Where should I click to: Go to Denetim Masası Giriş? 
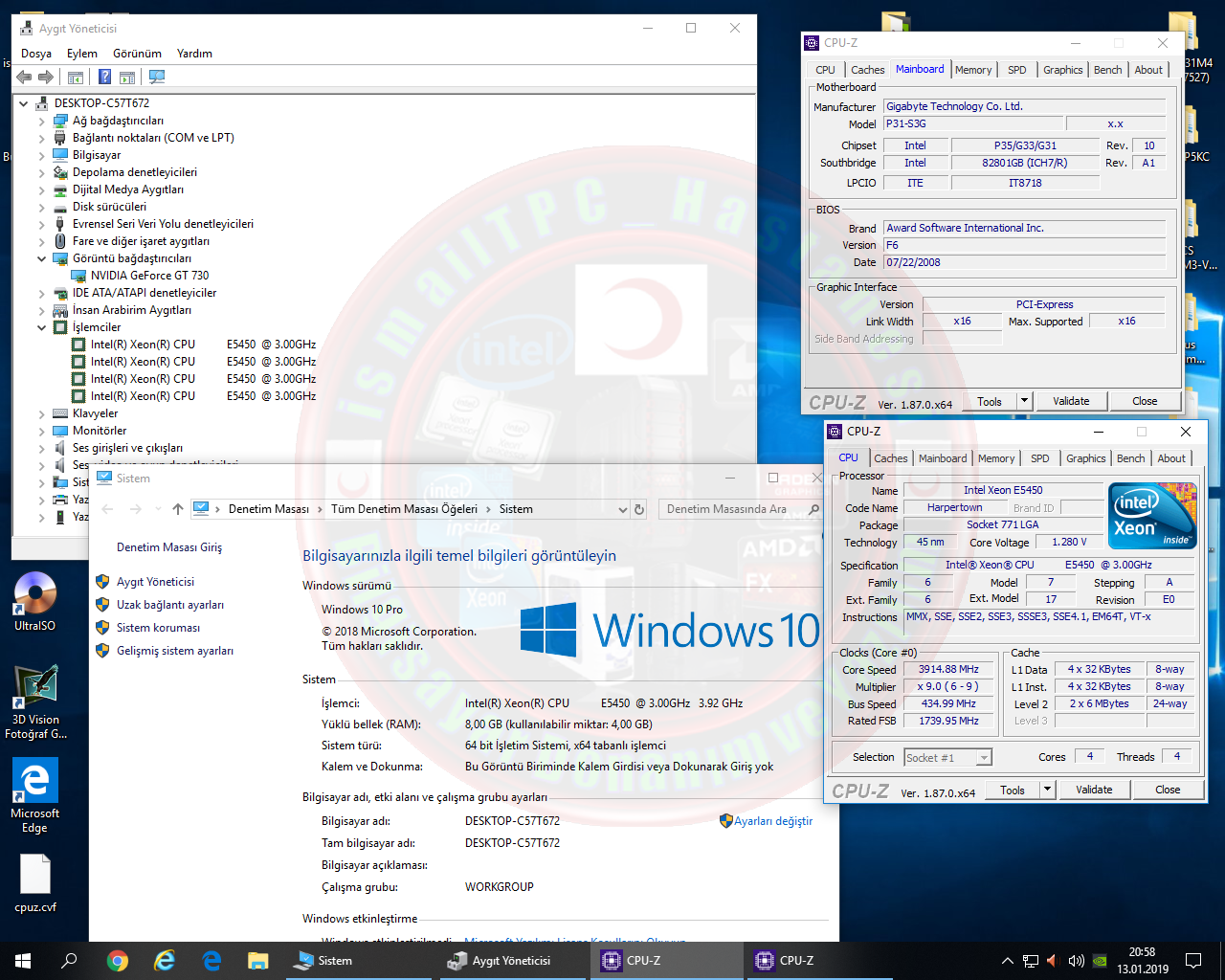tap(169, 547)
